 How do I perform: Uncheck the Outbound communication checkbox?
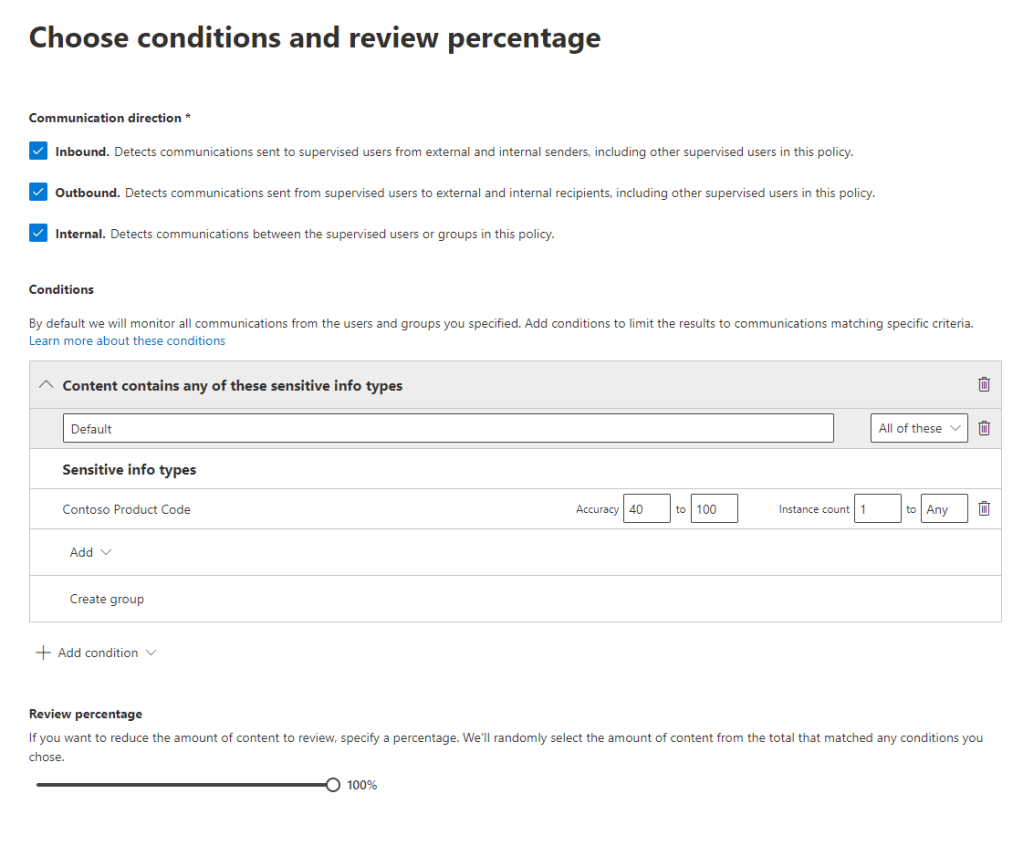point(38,192)
